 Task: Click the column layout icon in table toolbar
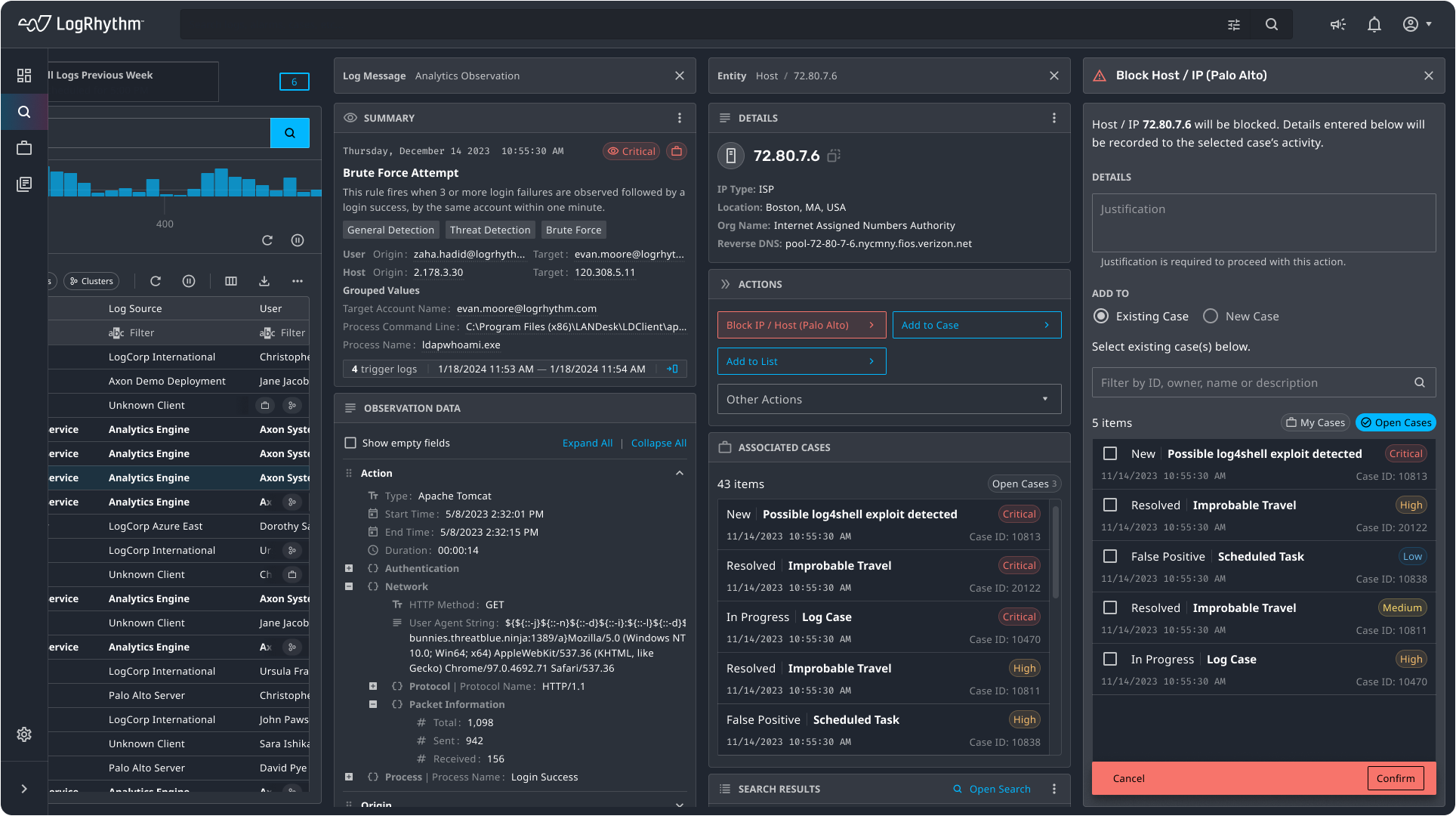[x=231, y=281]
